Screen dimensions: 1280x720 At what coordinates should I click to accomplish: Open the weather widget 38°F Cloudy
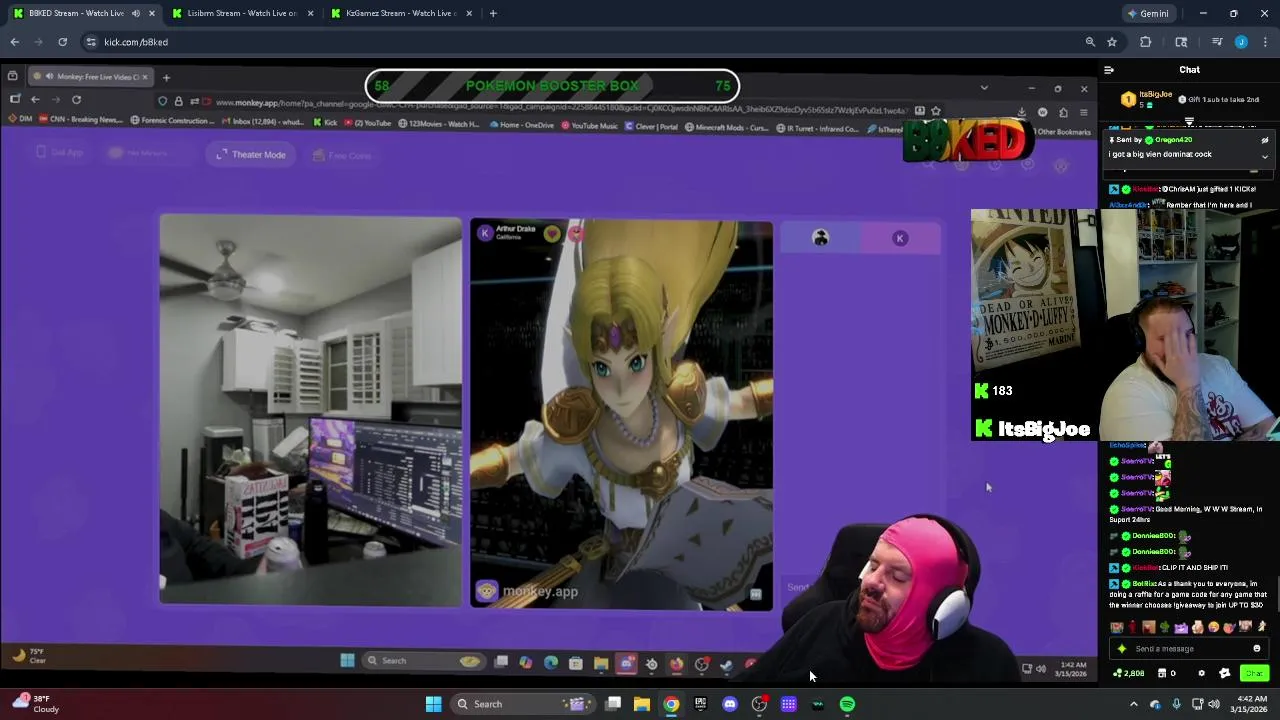pyautogui.click(x=35, y=704)
